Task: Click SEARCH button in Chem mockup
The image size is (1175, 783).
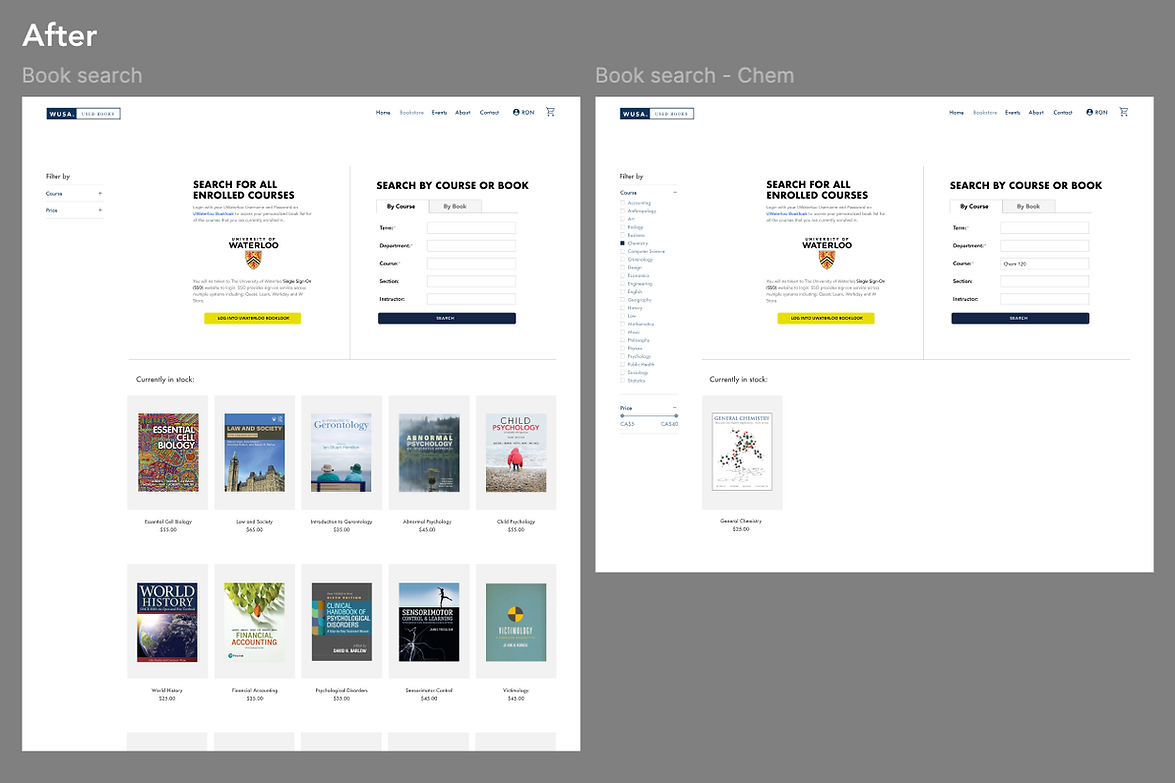Action: pyautogui.click(x=1020, y=318)
